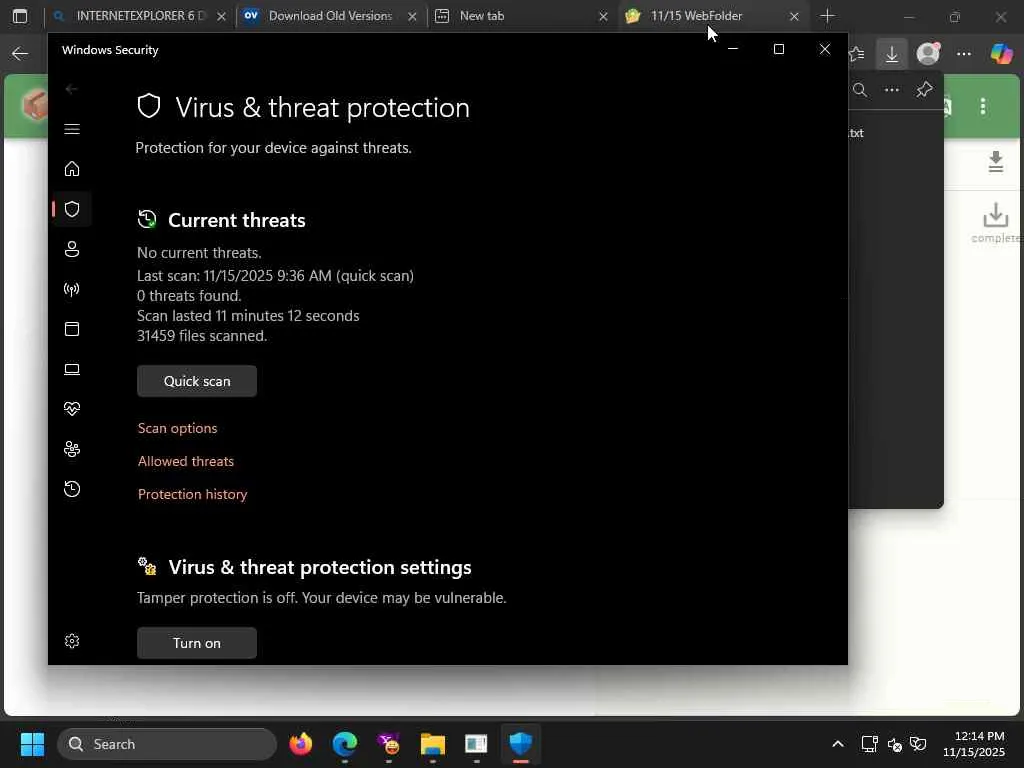Close the 11/15 WebFolder tab
Screen dimensions: 1024x768
point(794,16)
